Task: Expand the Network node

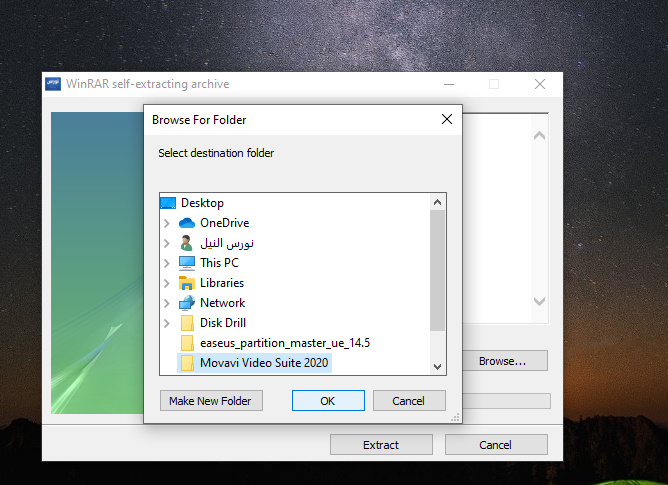Action: pos(167,303)
